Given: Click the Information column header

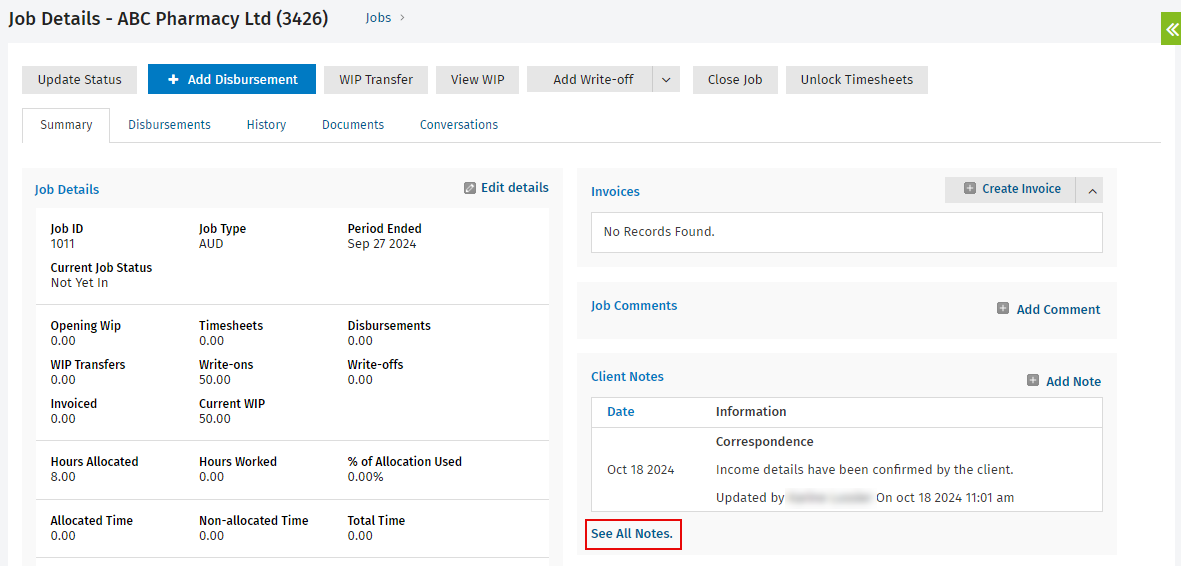Looking at the screenshot, I should tap(751, 411).
